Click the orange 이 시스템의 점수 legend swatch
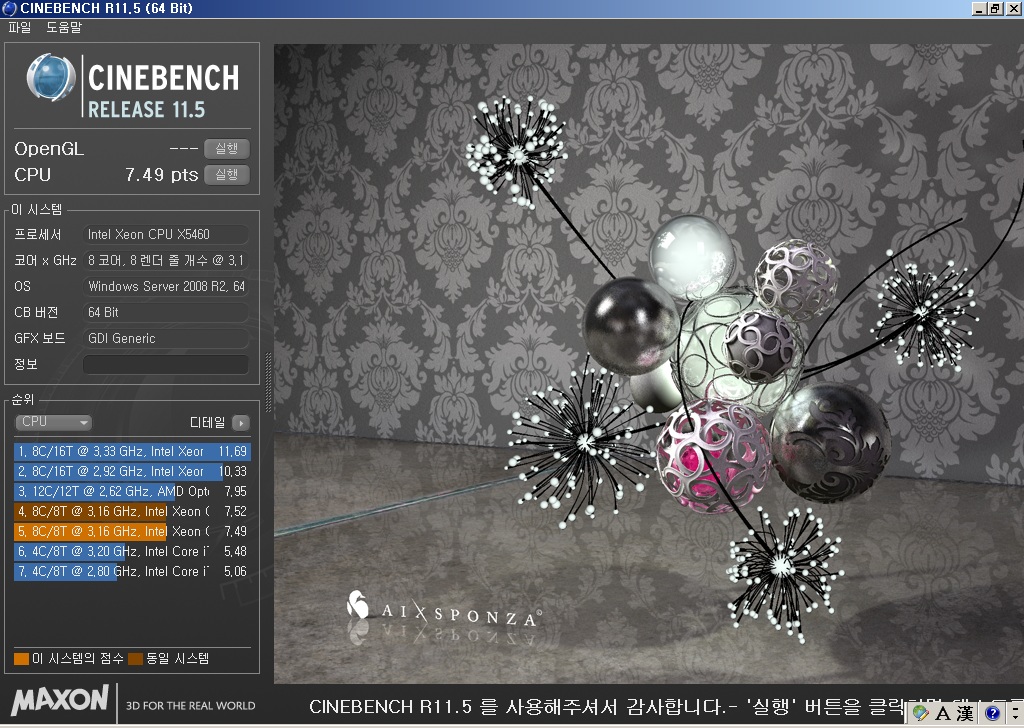The image size is (1024, 728). tap(22, 658)
